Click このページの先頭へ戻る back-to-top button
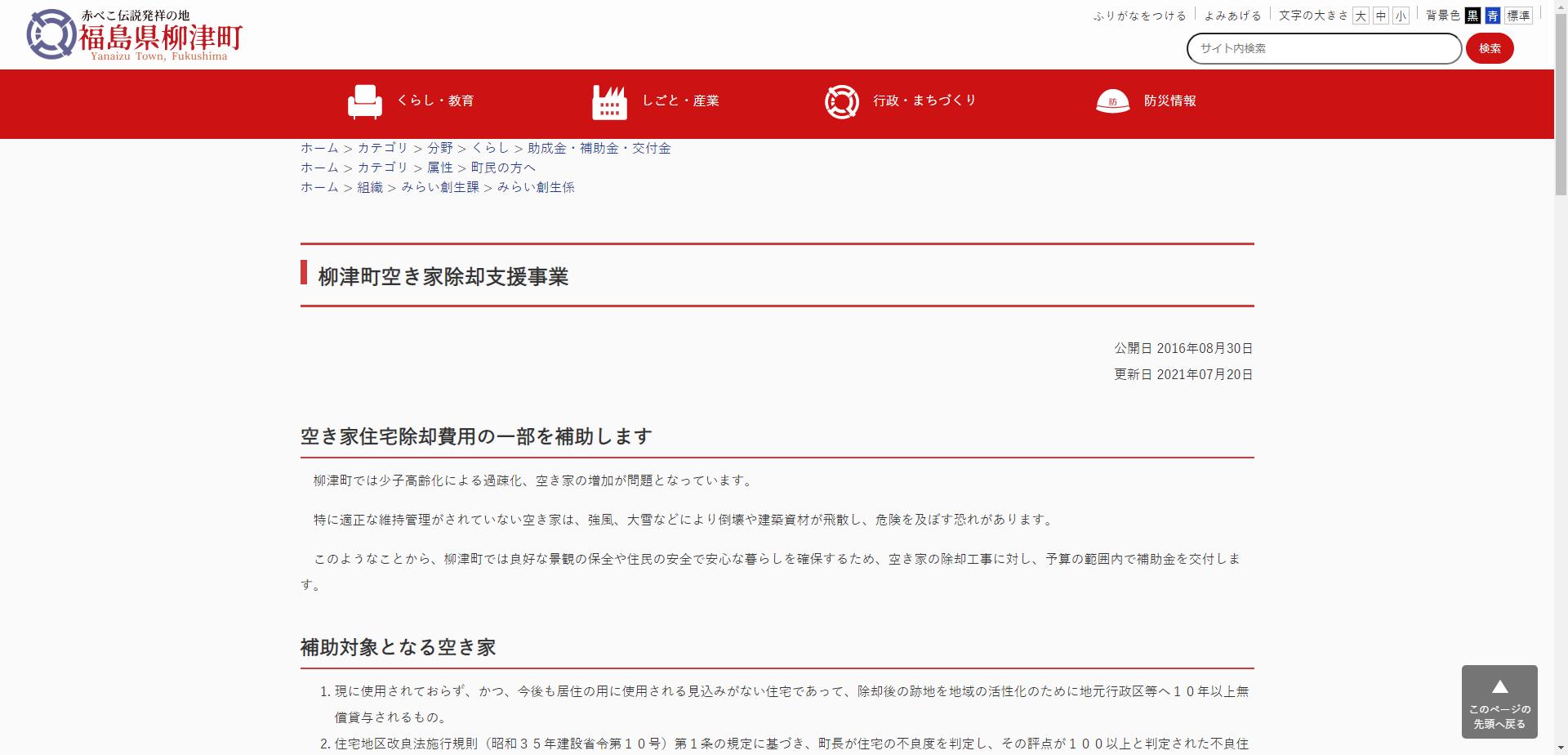The height and width of the screenshot is (755, 1568). [1499, 702]
